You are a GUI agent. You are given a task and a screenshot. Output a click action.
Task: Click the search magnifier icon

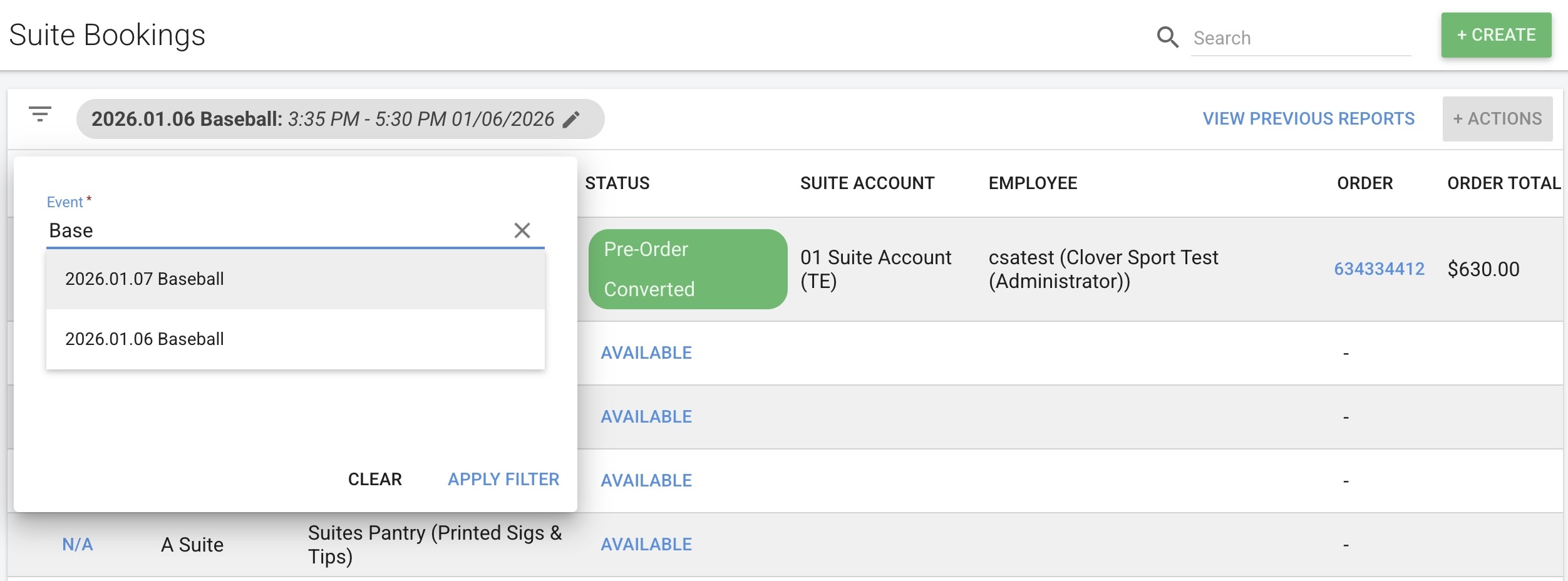click(x=1167, y=38)
